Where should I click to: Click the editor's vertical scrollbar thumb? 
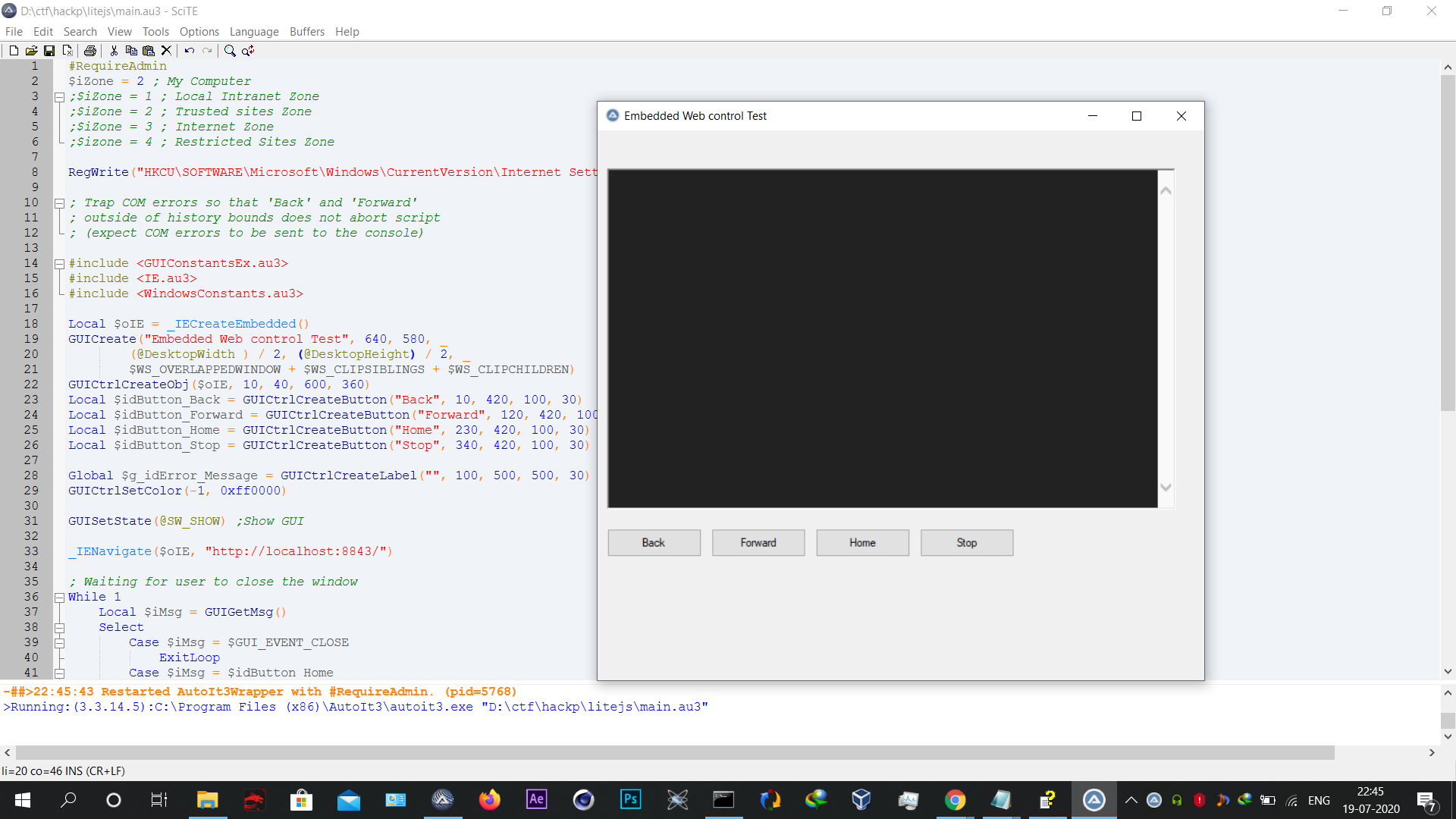tap(1448, 243)
